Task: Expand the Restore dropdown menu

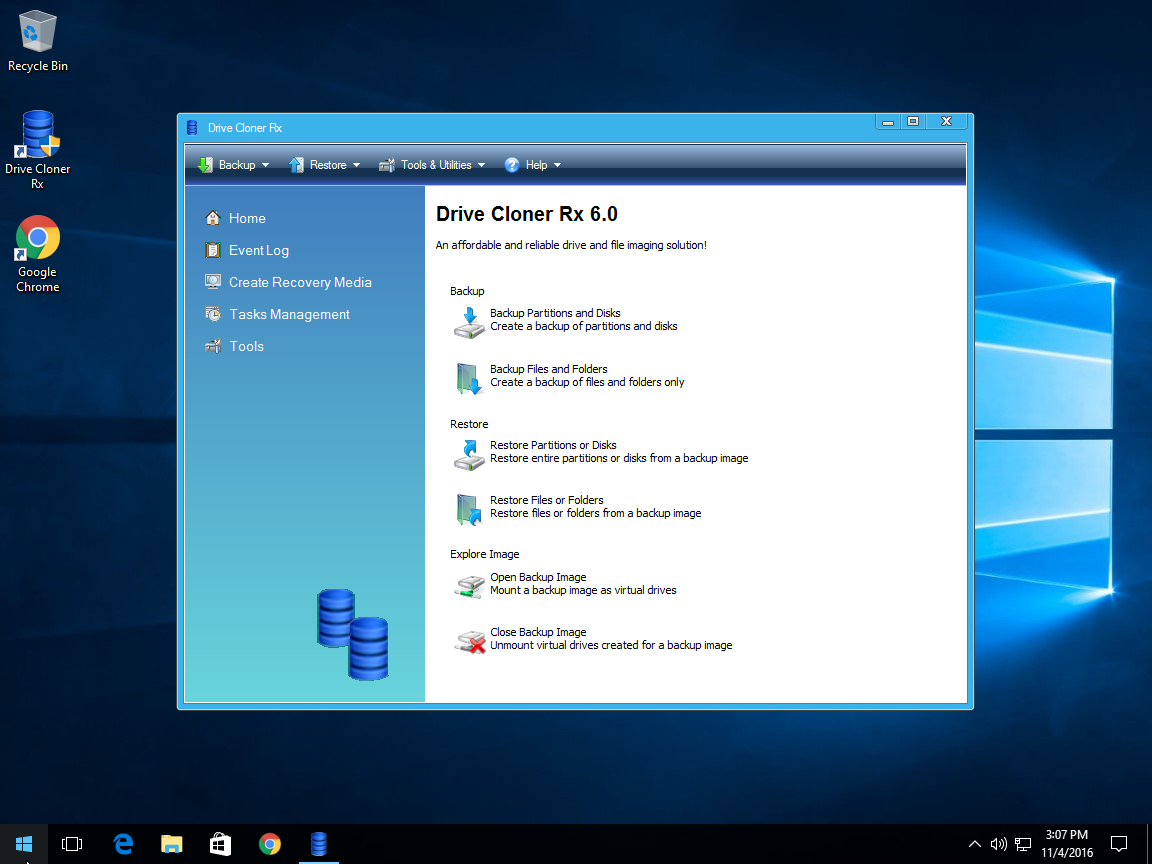Action: [x=325, y=165]
